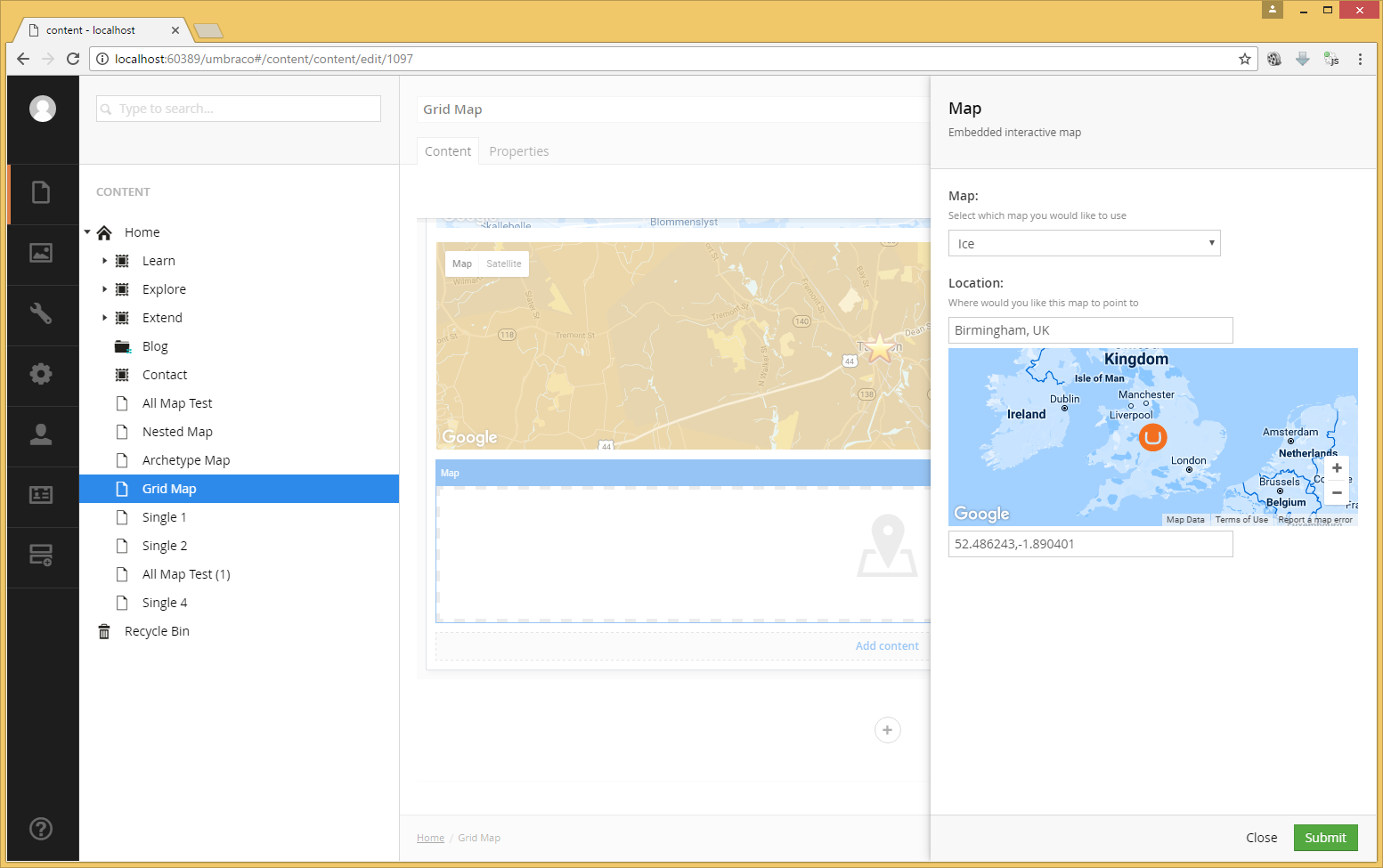Click the map placeholder pin icon
Image resolution: width=1383 pixels, height=868 pixels.
point(887,546)
